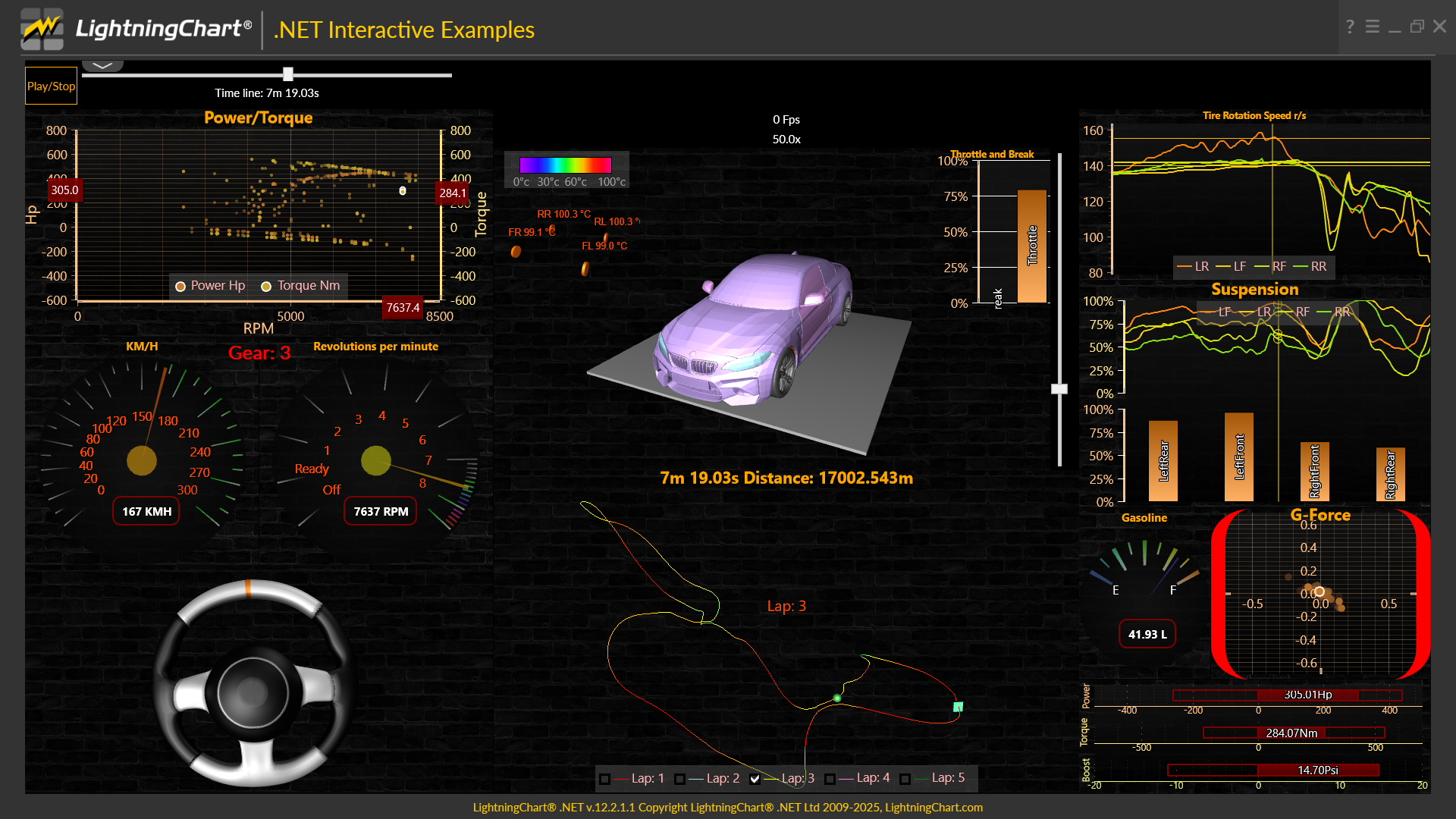
Task: Click the green position marker on track
Action: (837, 698)
